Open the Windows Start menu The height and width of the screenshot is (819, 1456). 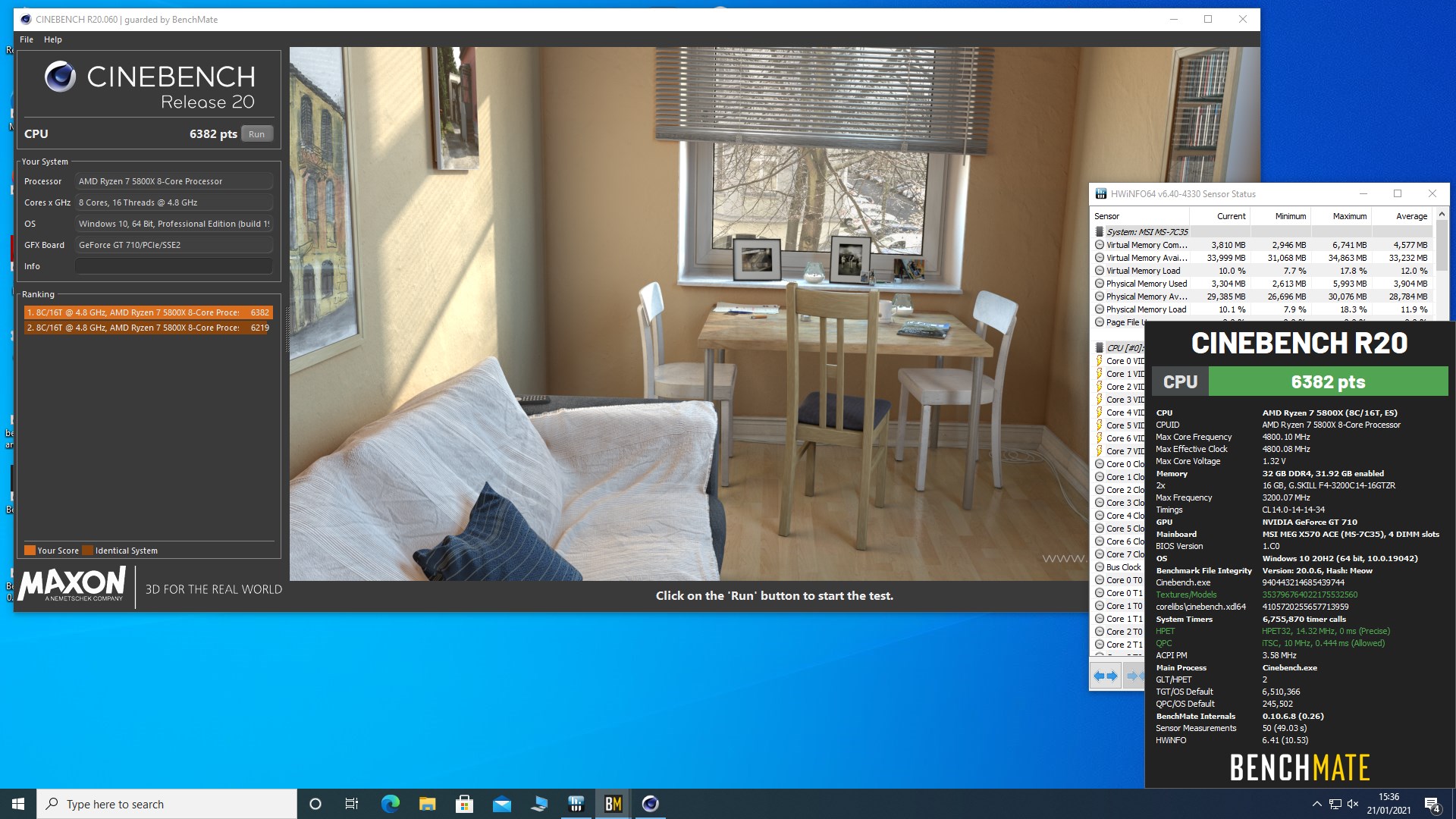tap(18, 804)
